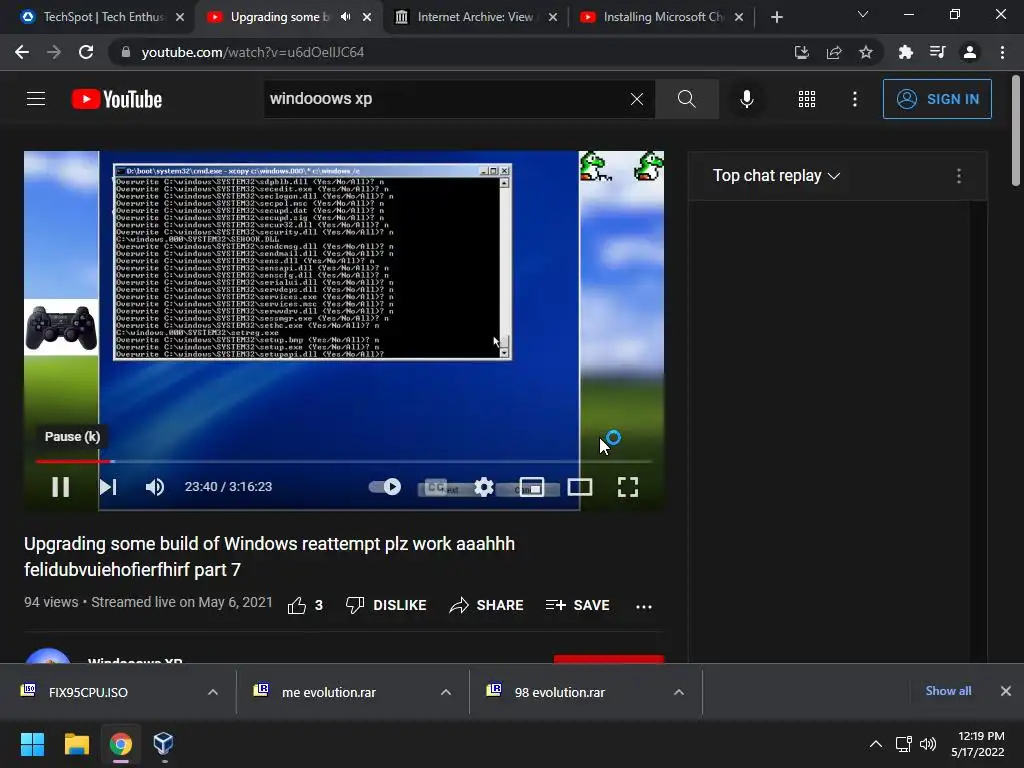Open me evolution.rar download
The height and width of the screenshot is (768, 1024).
coord(328,692)
